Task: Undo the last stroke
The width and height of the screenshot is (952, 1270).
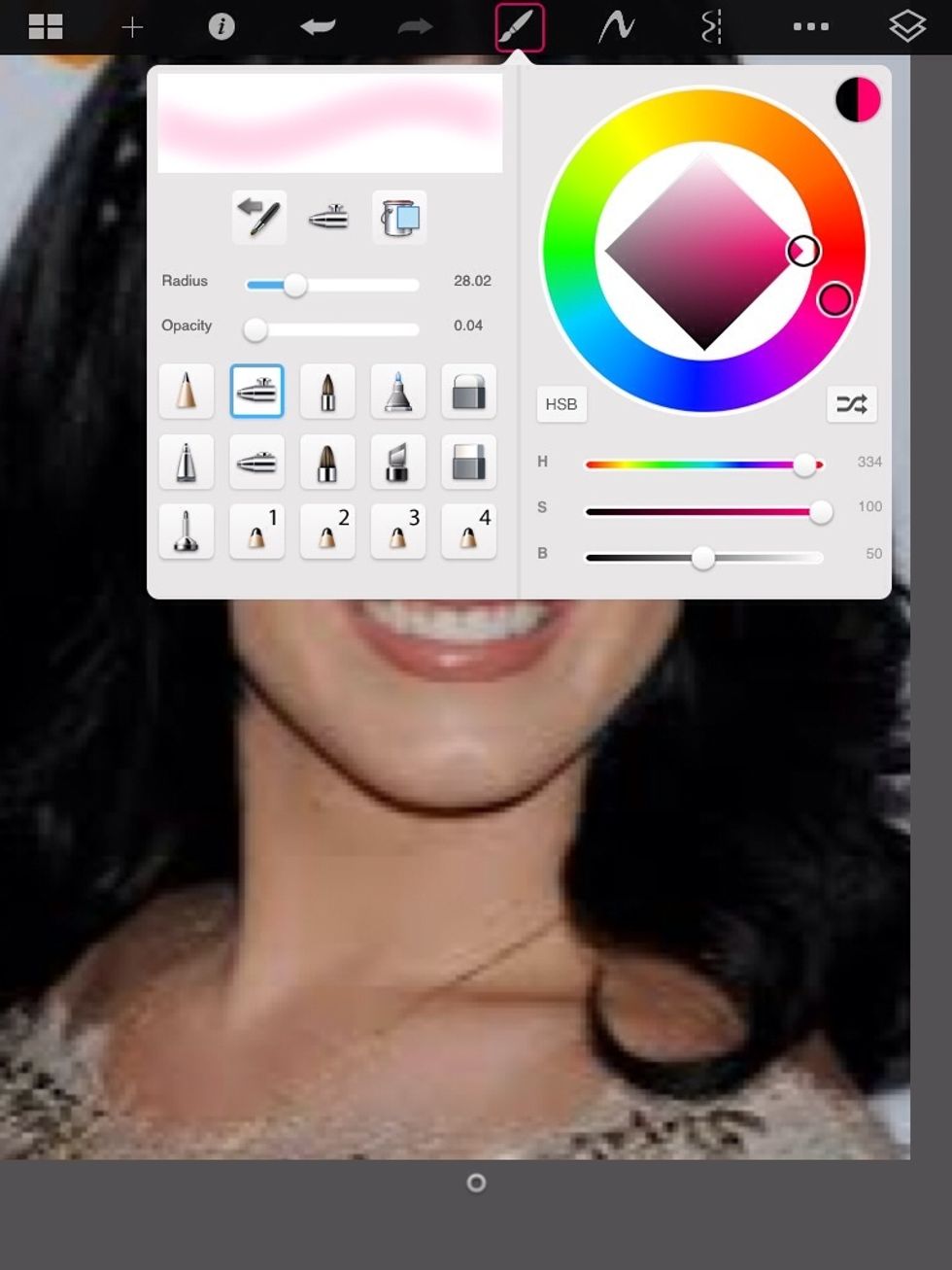Action: click(x=318, y=26)
